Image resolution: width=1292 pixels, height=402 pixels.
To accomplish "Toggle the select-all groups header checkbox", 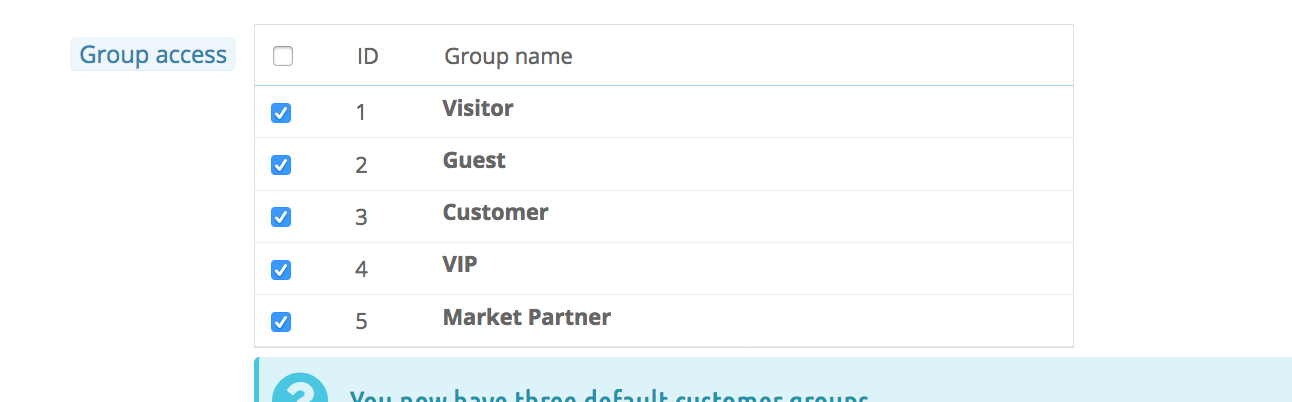I will (x=283, y=56).
